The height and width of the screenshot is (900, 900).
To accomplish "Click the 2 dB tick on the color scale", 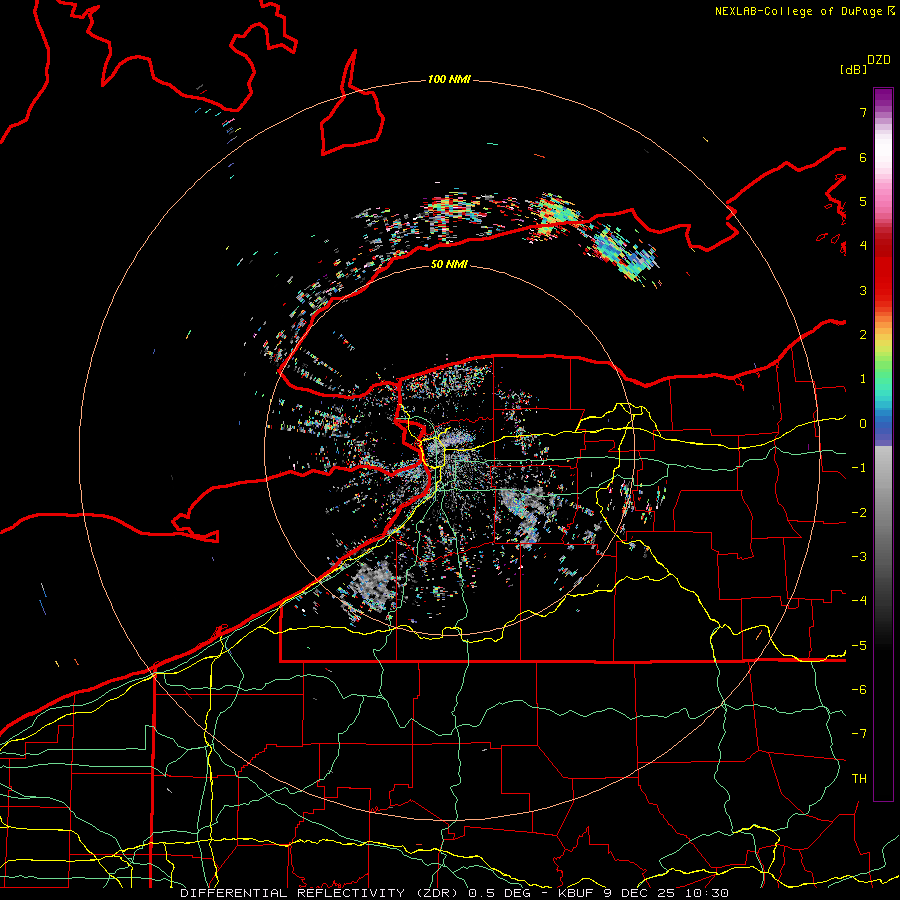I will tap(863, 335).
